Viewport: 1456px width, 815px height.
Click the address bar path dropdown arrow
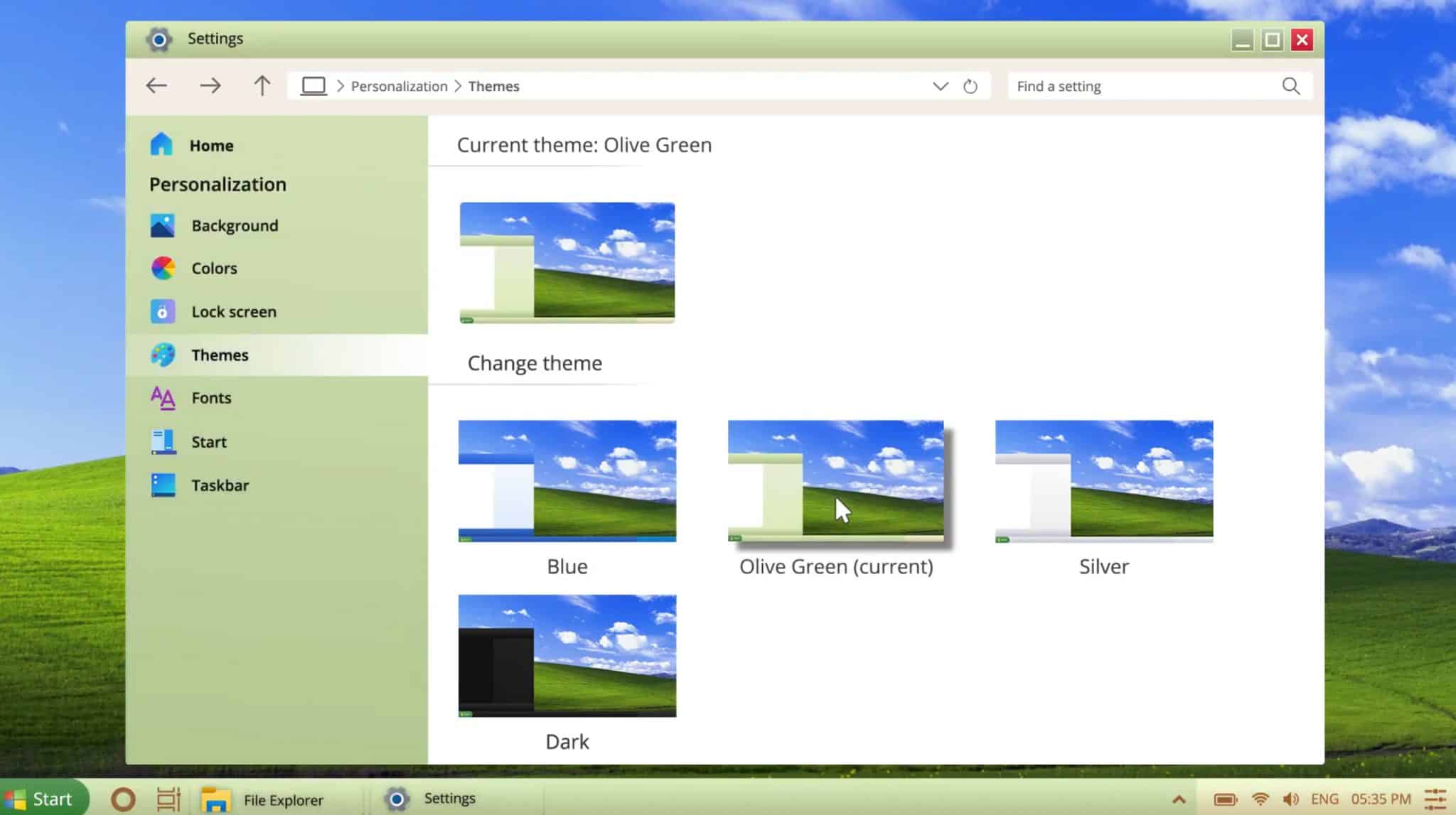tap(940, 86)
